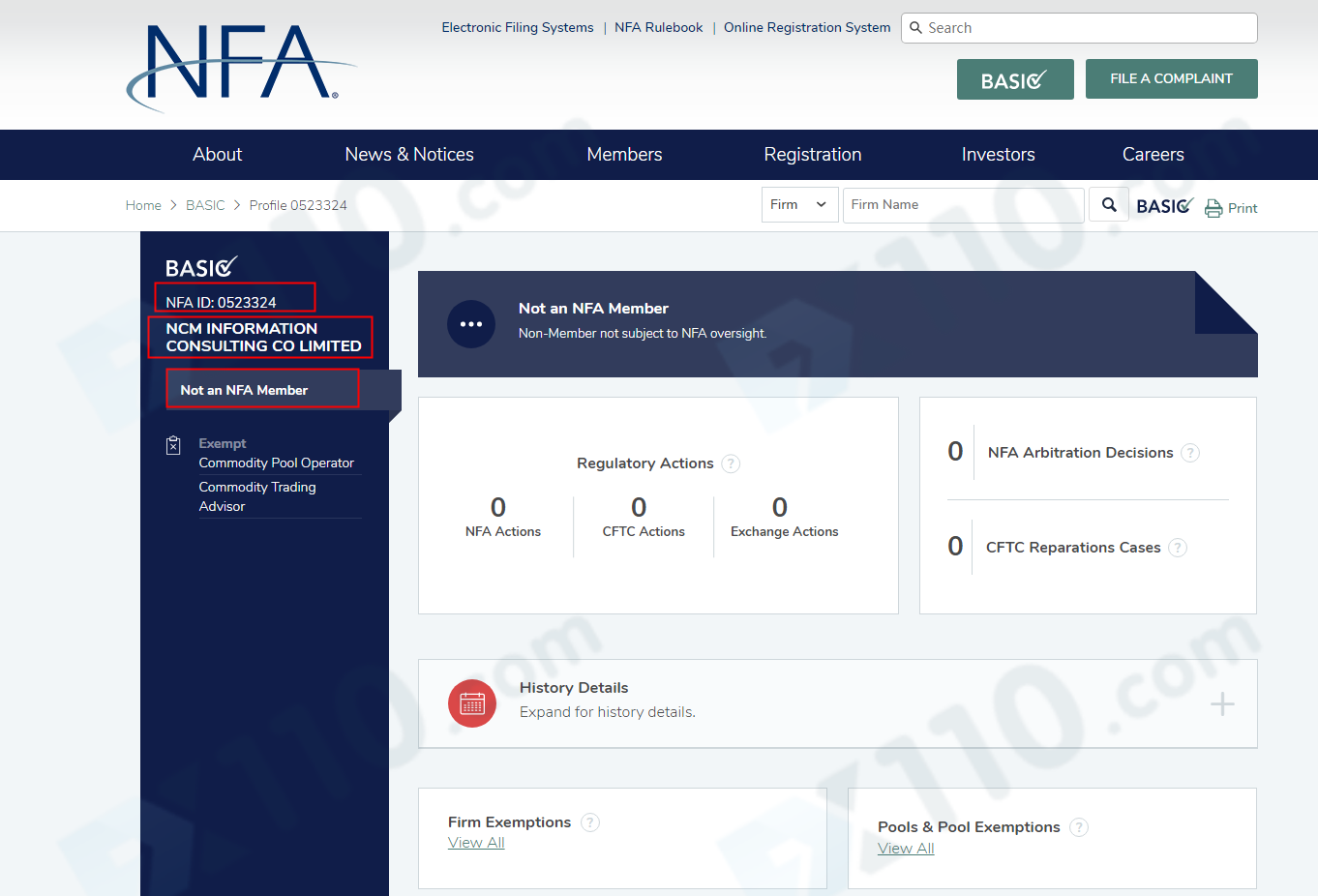The height and width of the screenshot is (896, 1318).
Task: Click the magnifier icon in top search box
Action: pyautogui.click(x=915, y=28)
